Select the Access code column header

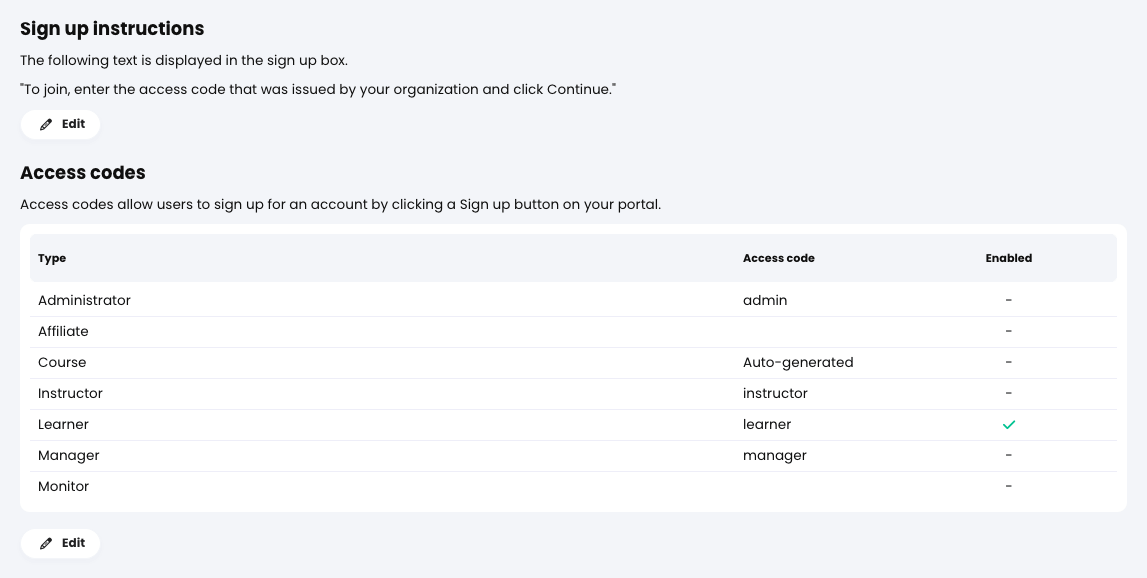(778, 258)
